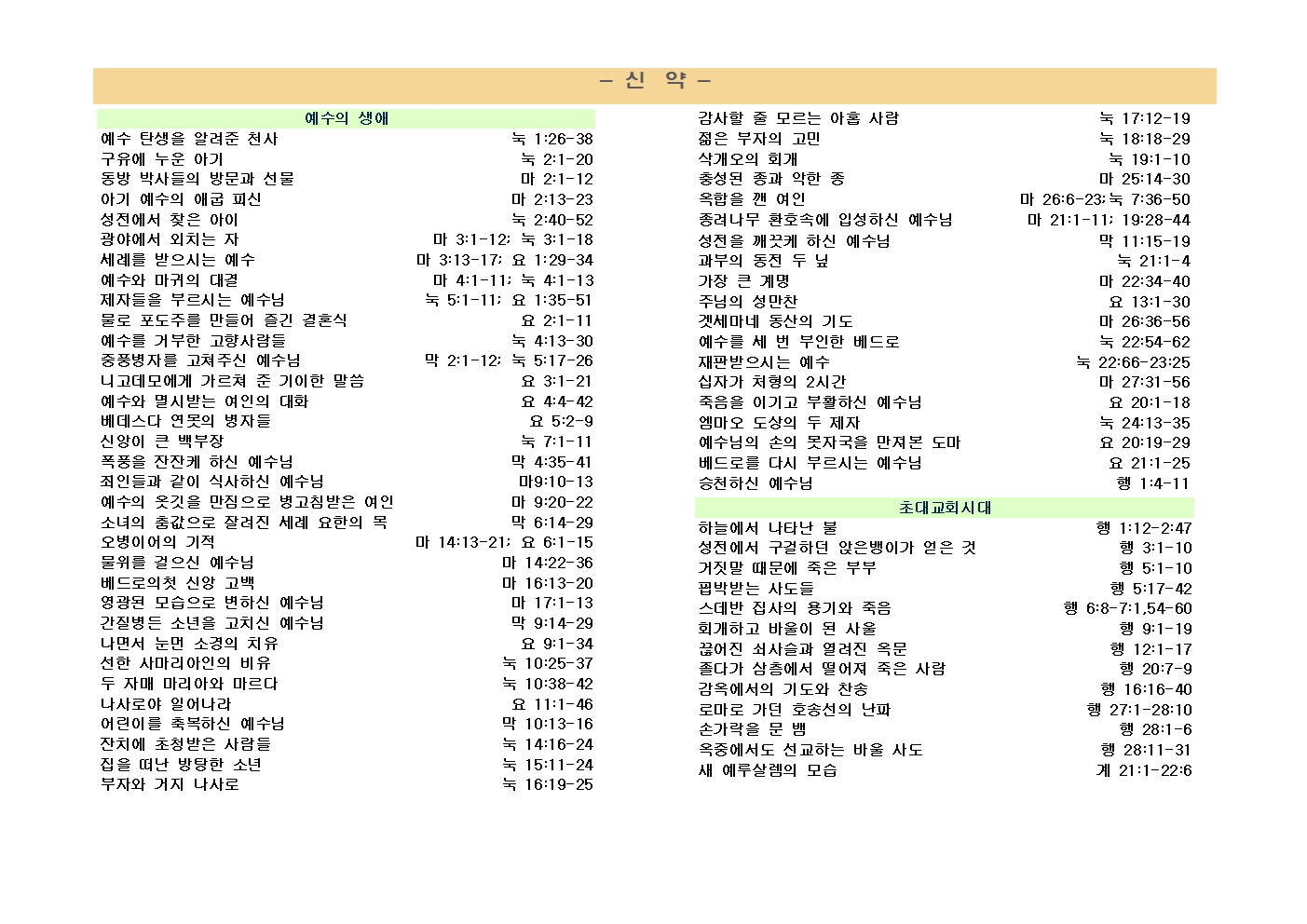
Task: Click '삭개오의 회개'
Action: pos(748,159)
